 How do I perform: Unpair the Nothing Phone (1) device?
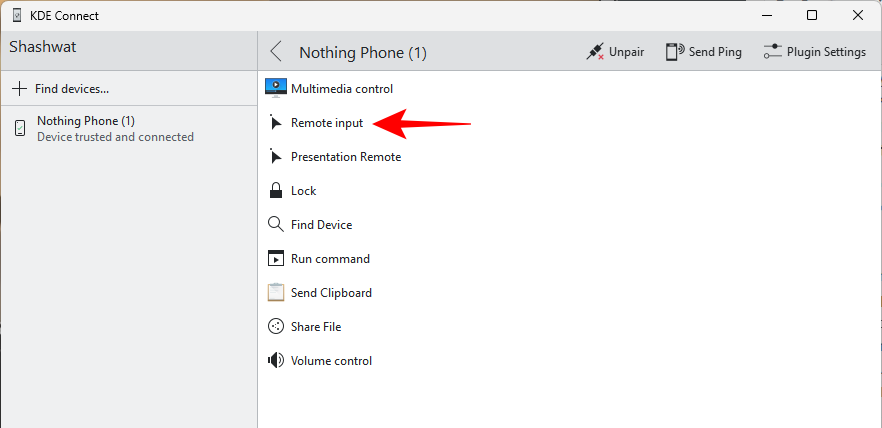(x=615, y=52)
